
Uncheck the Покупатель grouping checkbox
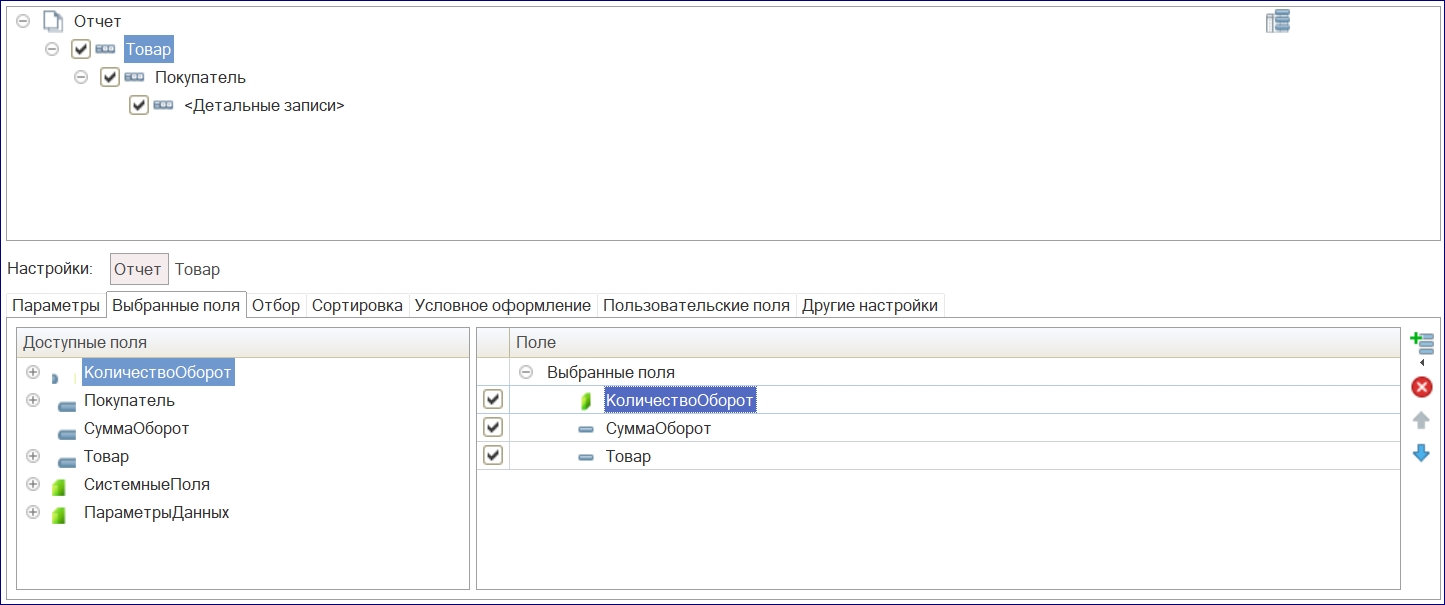(x=110, y=77)
